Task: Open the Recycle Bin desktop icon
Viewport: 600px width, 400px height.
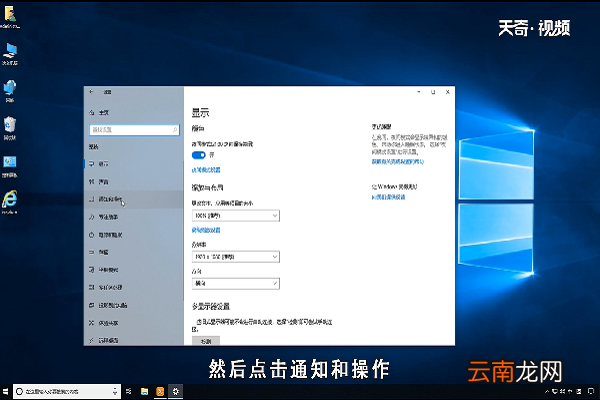Action: [x=10, y=129]
